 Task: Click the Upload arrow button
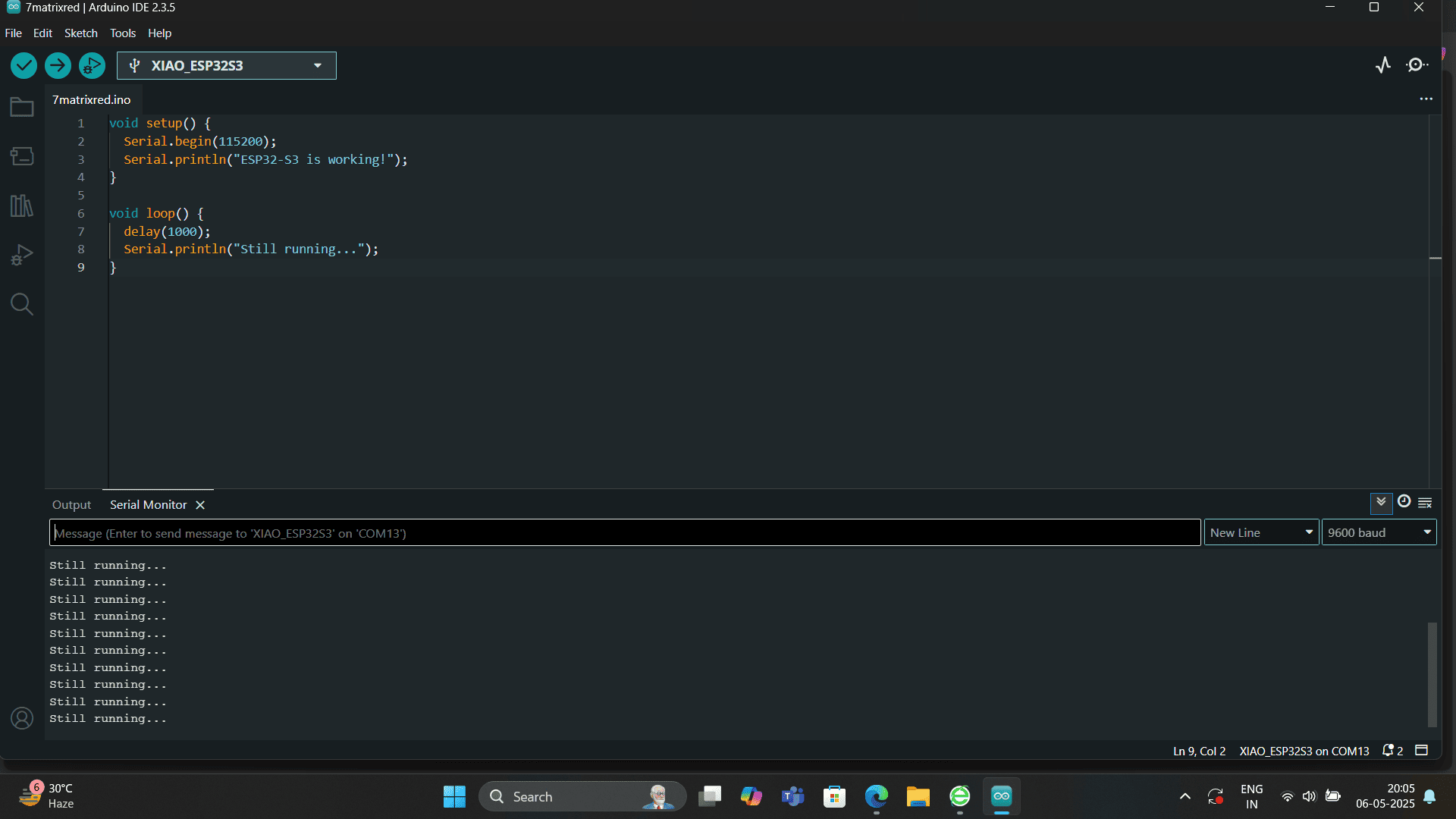[x=58, y=66]
